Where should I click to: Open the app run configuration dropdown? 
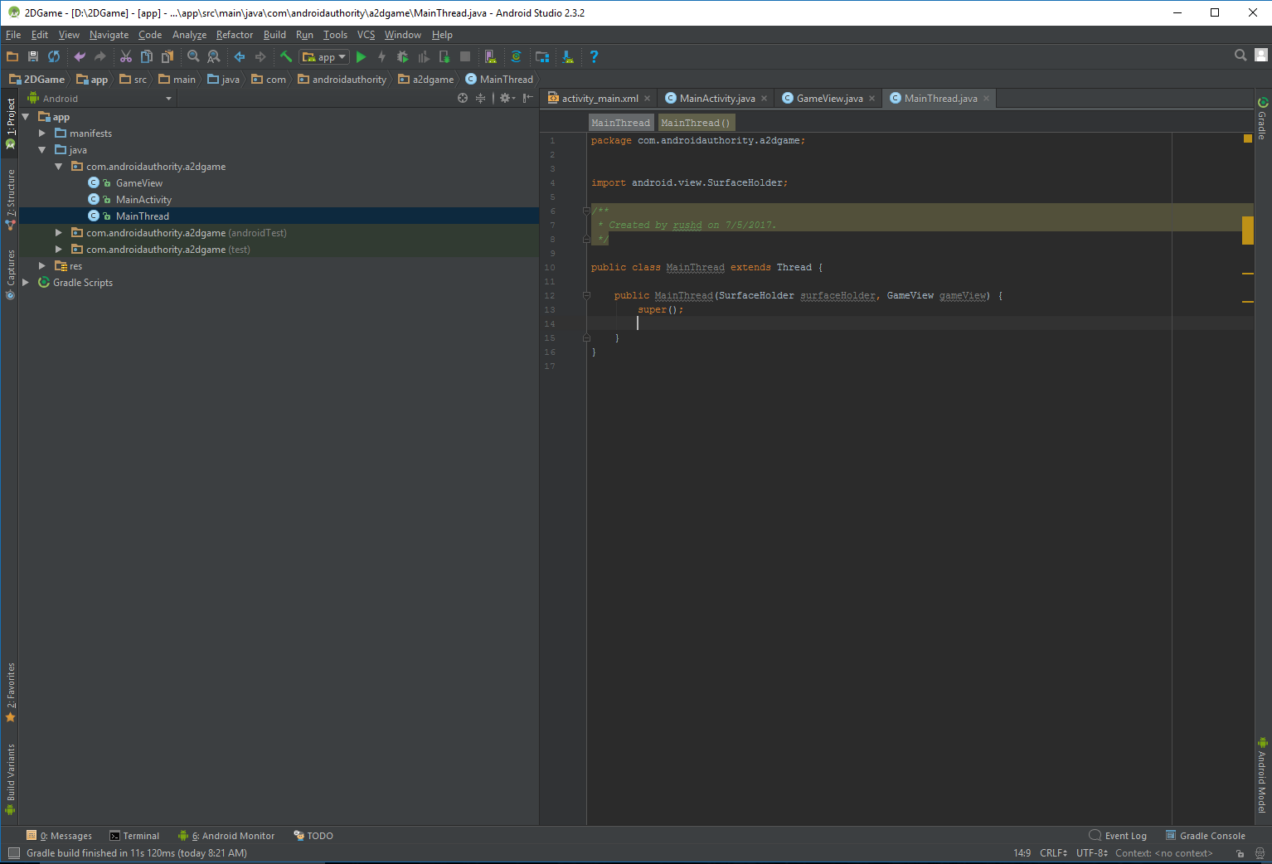pos(324,57)
